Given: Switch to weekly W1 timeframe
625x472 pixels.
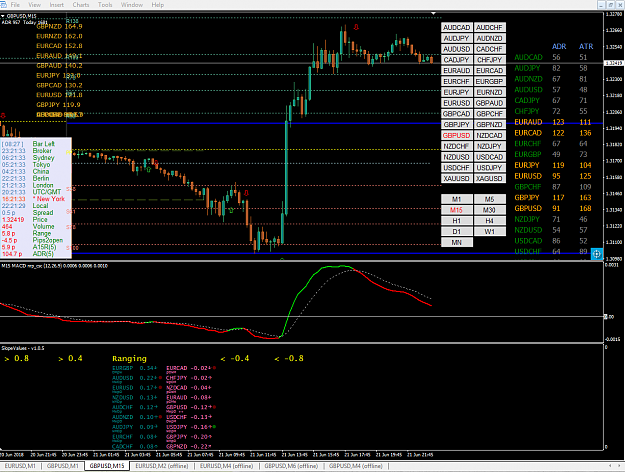Looking at the screenshot, I should click(489, 232).
